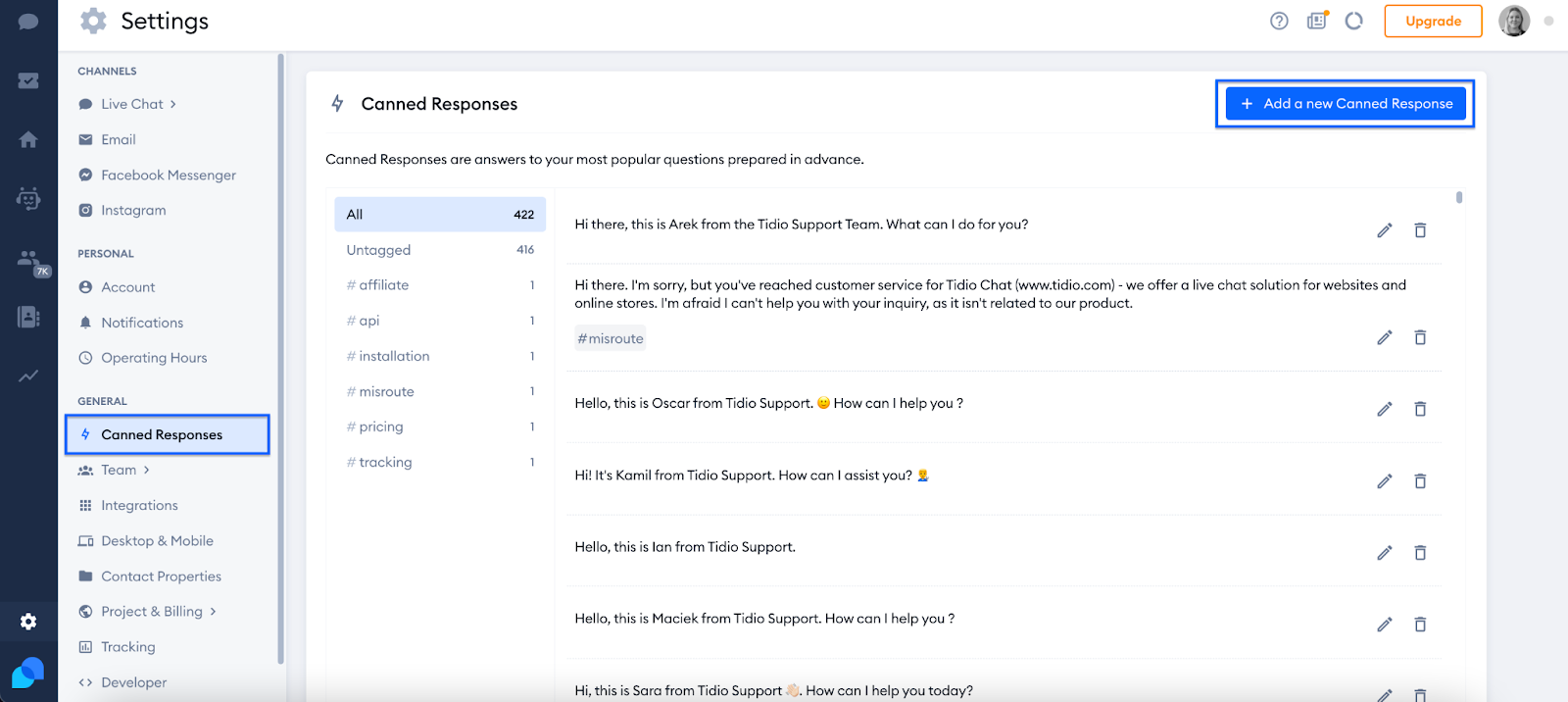Screen dimensions: 1568x702
Task: Open Integrations settings
Action: tap(139, 505)
